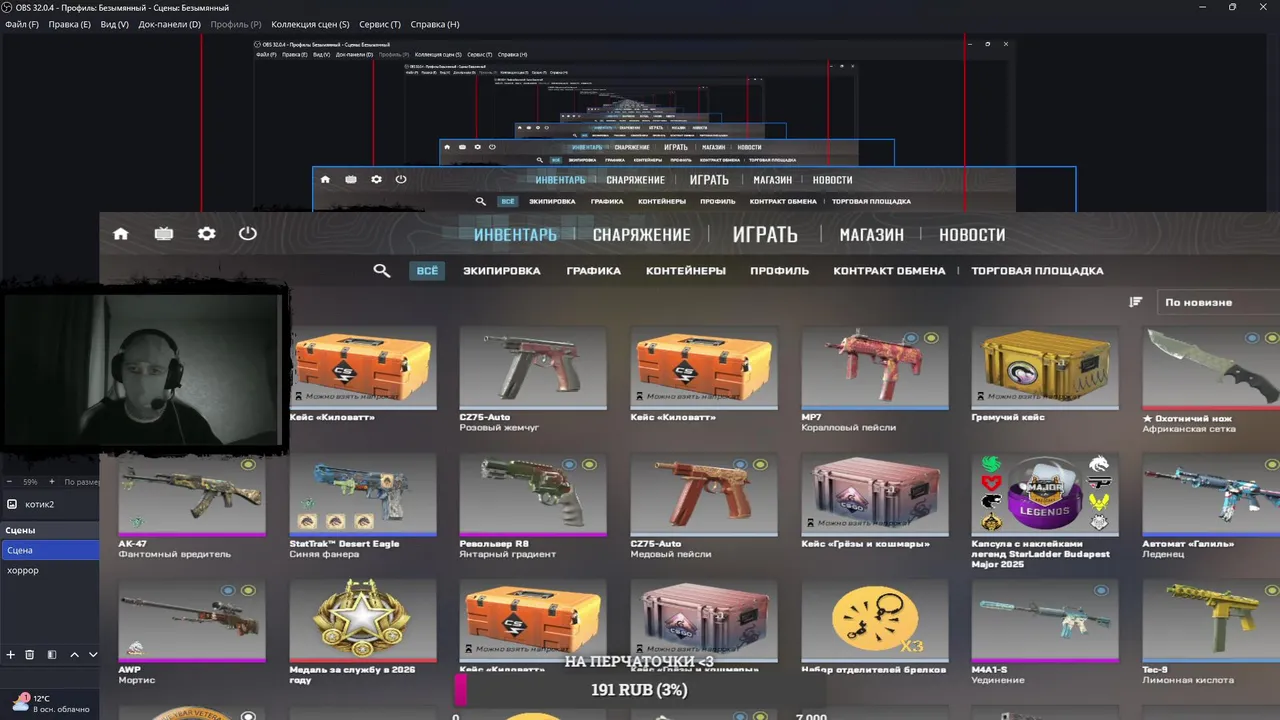Screen dimensions: 1280x720
Task: Filter inventory by КОНТЕЙНЕРЫ
Action: click(x=686, y=271)
